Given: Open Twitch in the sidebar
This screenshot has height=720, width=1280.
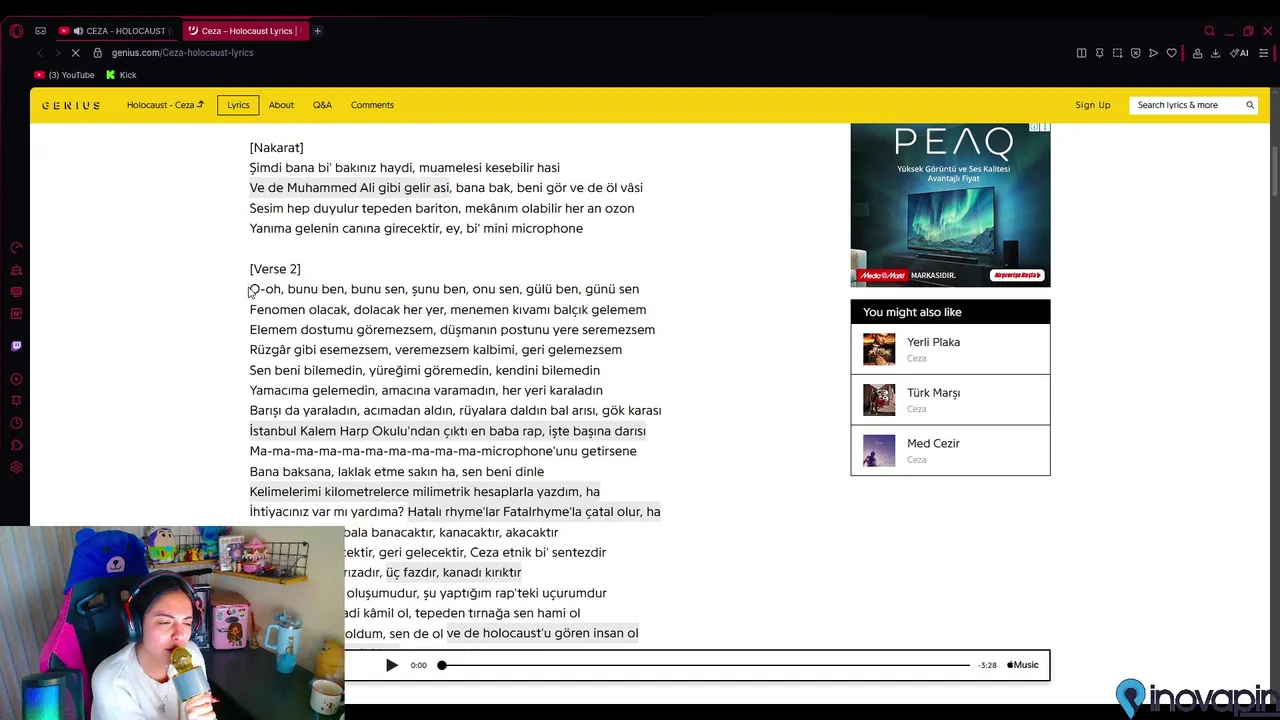Looking at the screenshot, I should tap(16, 346).
